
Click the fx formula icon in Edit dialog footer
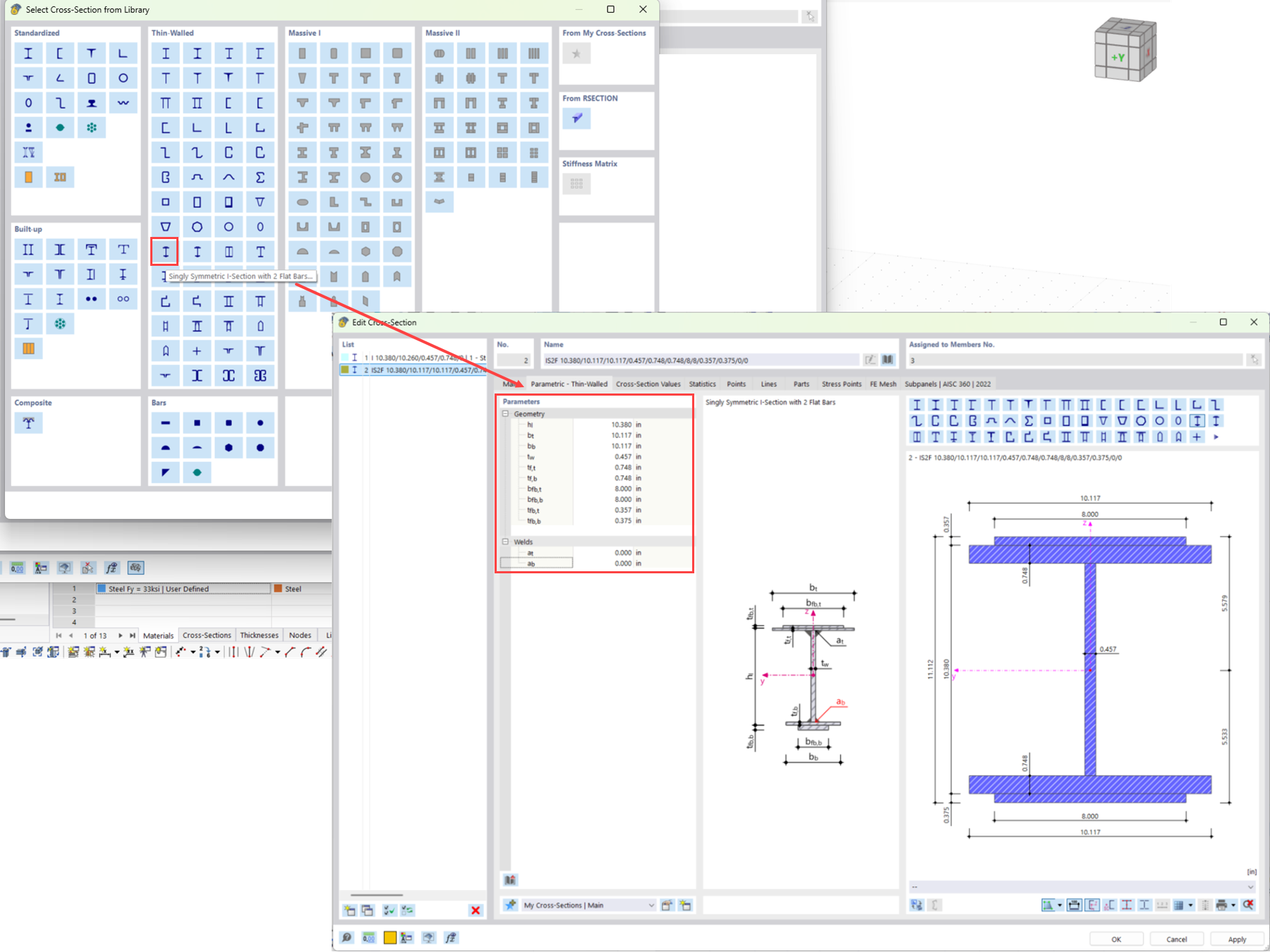[451, 937]
